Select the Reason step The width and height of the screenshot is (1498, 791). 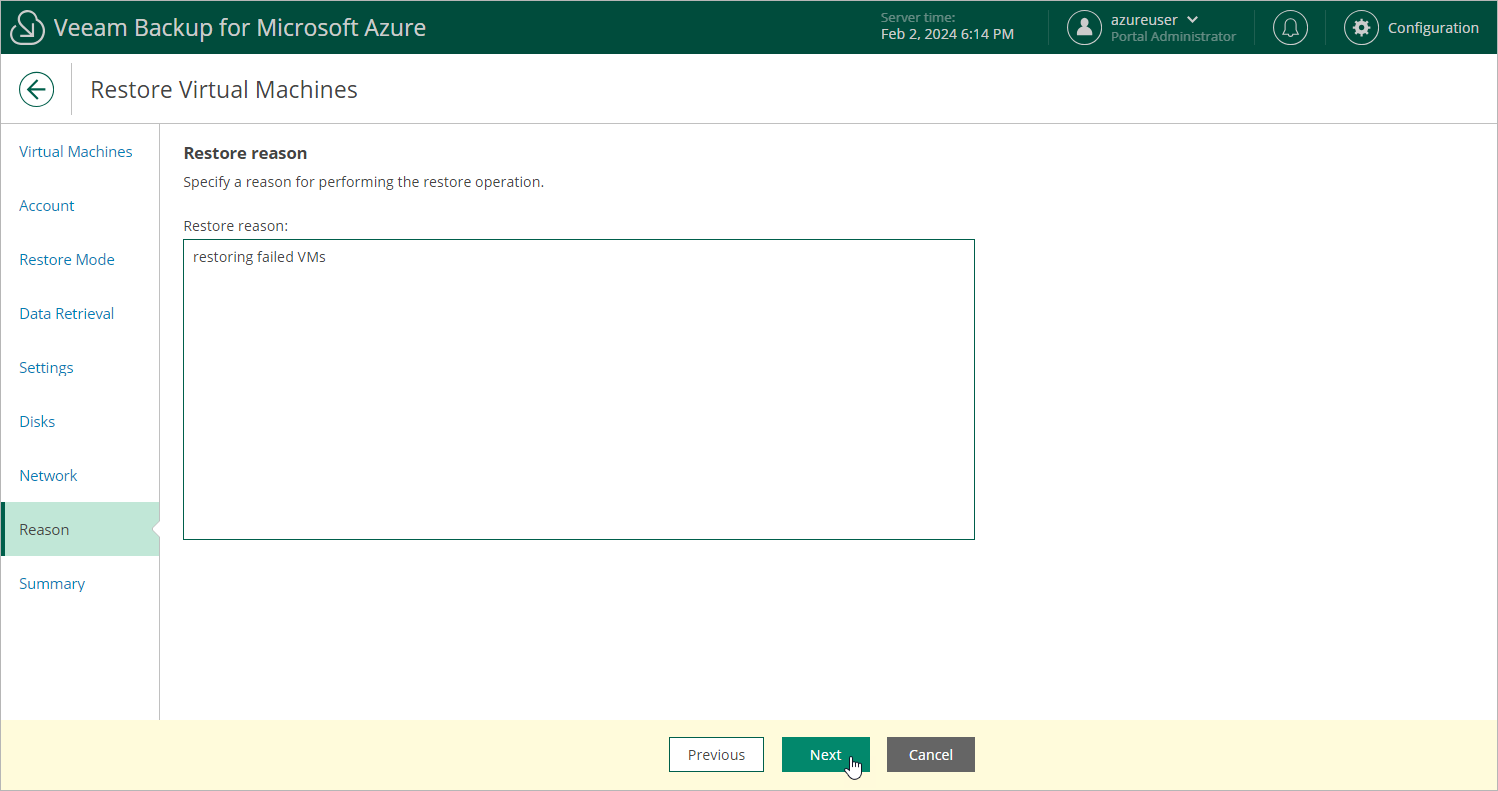pos(80,529)
